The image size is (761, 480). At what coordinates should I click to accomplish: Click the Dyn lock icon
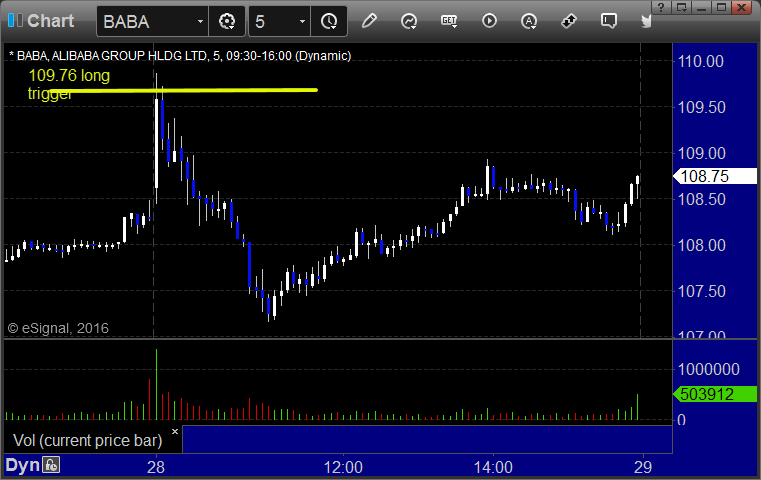pos(51,465)
